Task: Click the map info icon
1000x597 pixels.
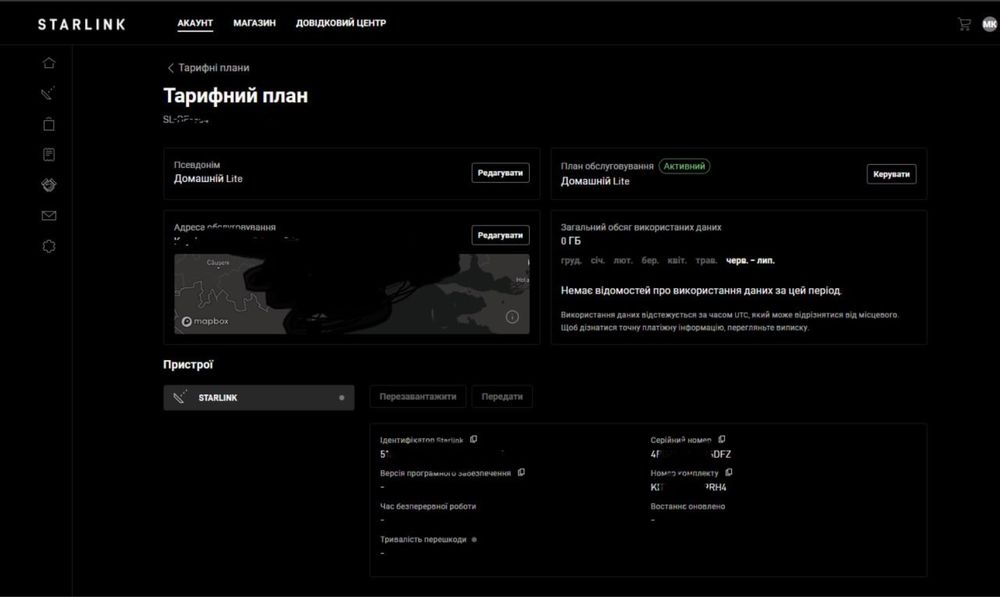Action: [x=512, y=317]
